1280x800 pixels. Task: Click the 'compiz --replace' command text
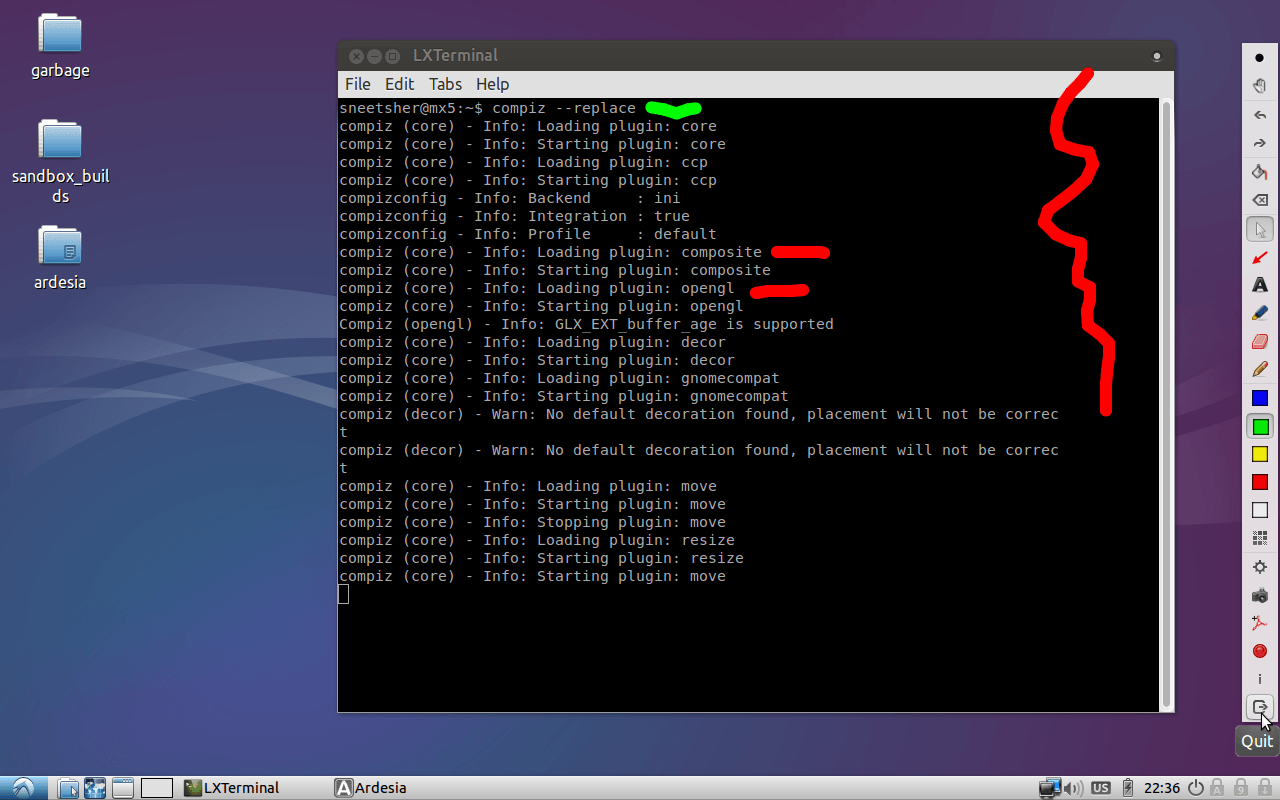tap(564, 108)
